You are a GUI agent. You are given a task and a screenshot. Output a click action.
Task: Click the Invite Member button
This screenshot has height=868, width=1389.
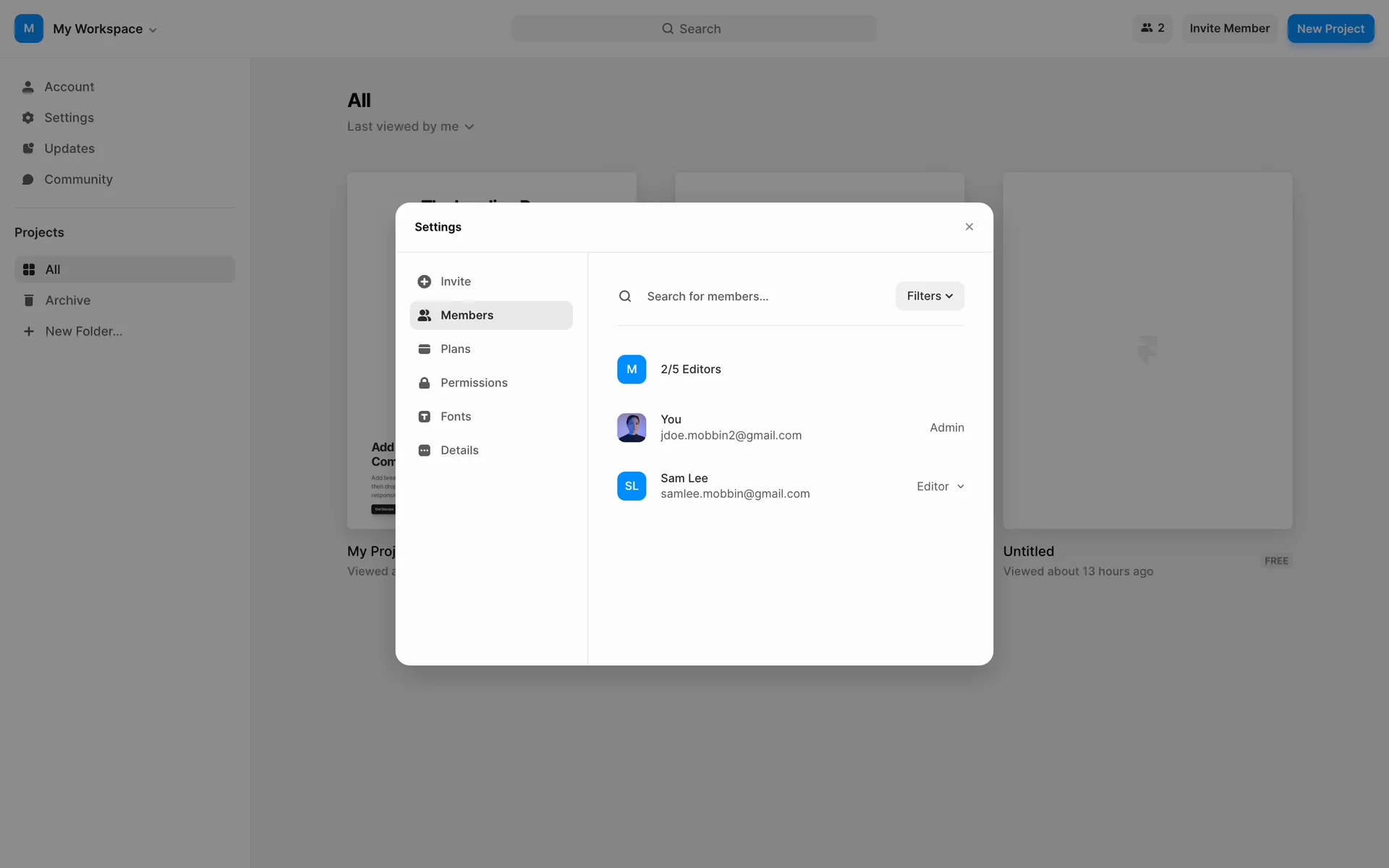click(x=1229, y=28)
